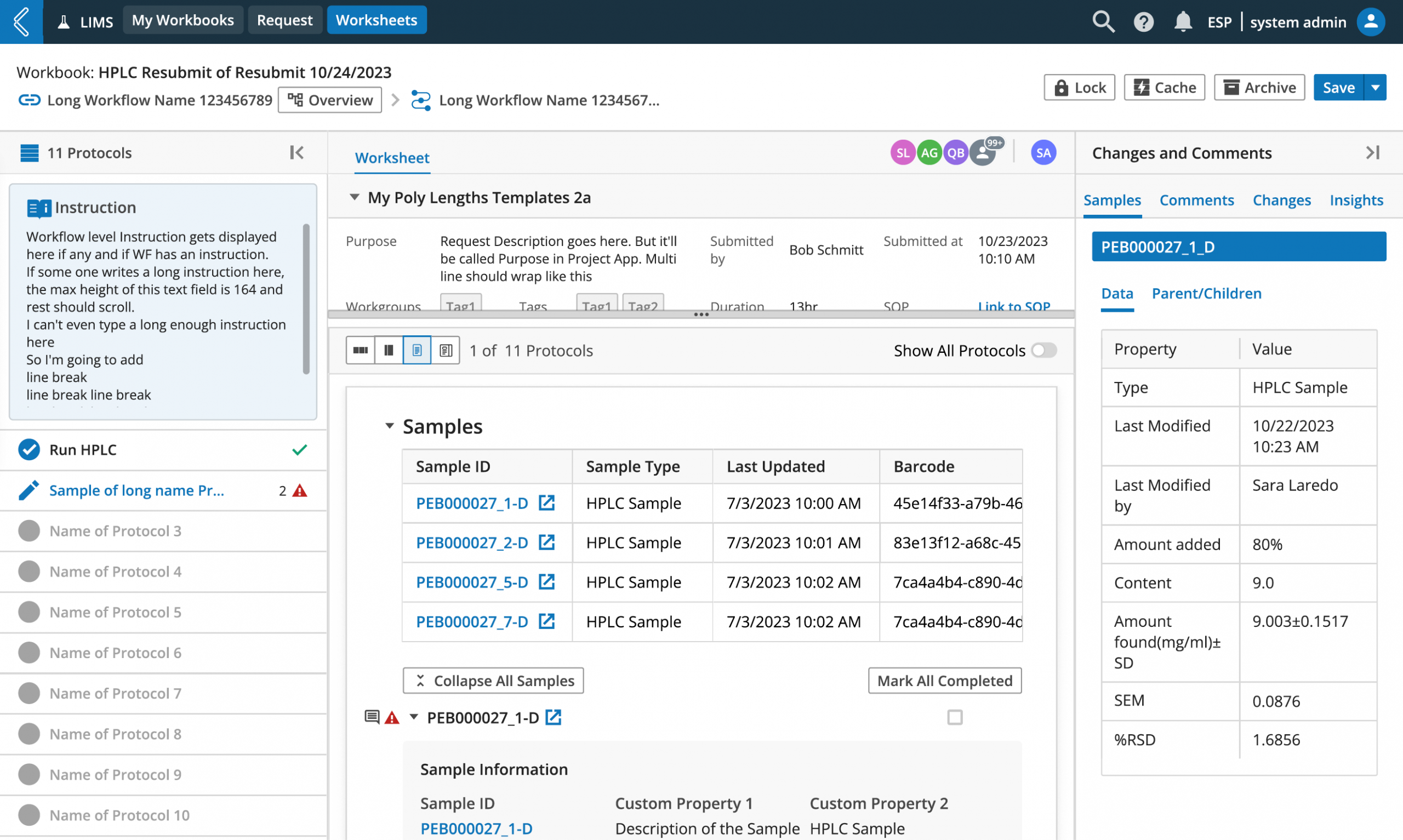
Task: Click Mark All Completed button
Action: pyautogui.click(x=944, y=681)
